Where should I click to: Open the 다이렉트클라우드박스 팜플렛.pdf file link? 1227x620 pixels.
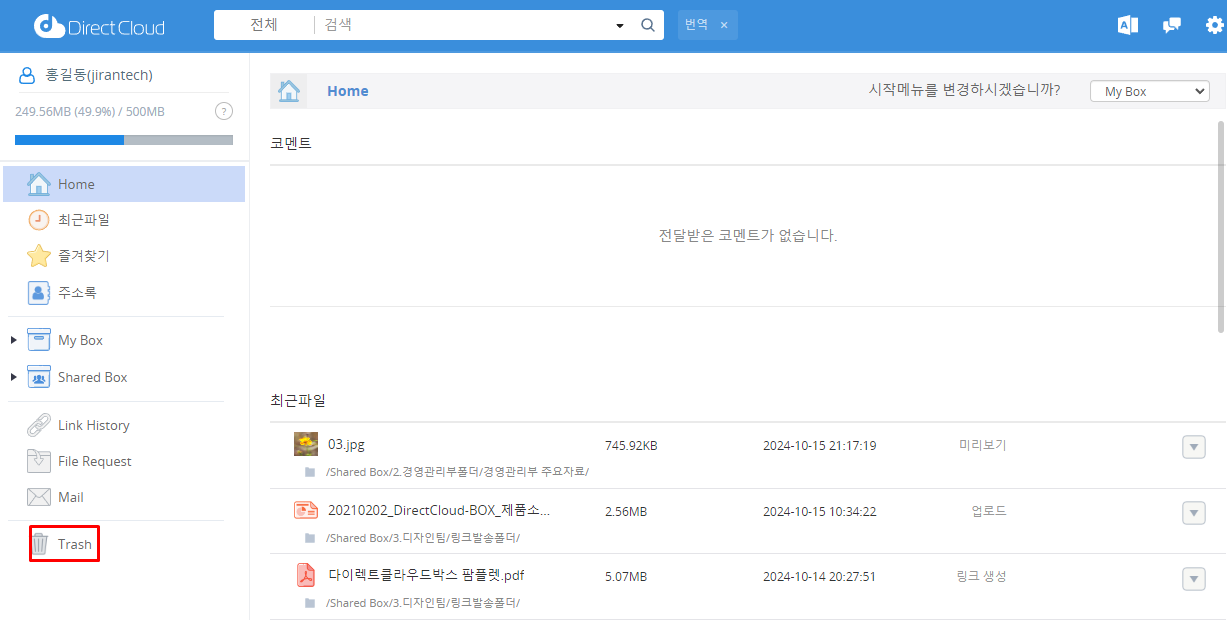(426, 575)
